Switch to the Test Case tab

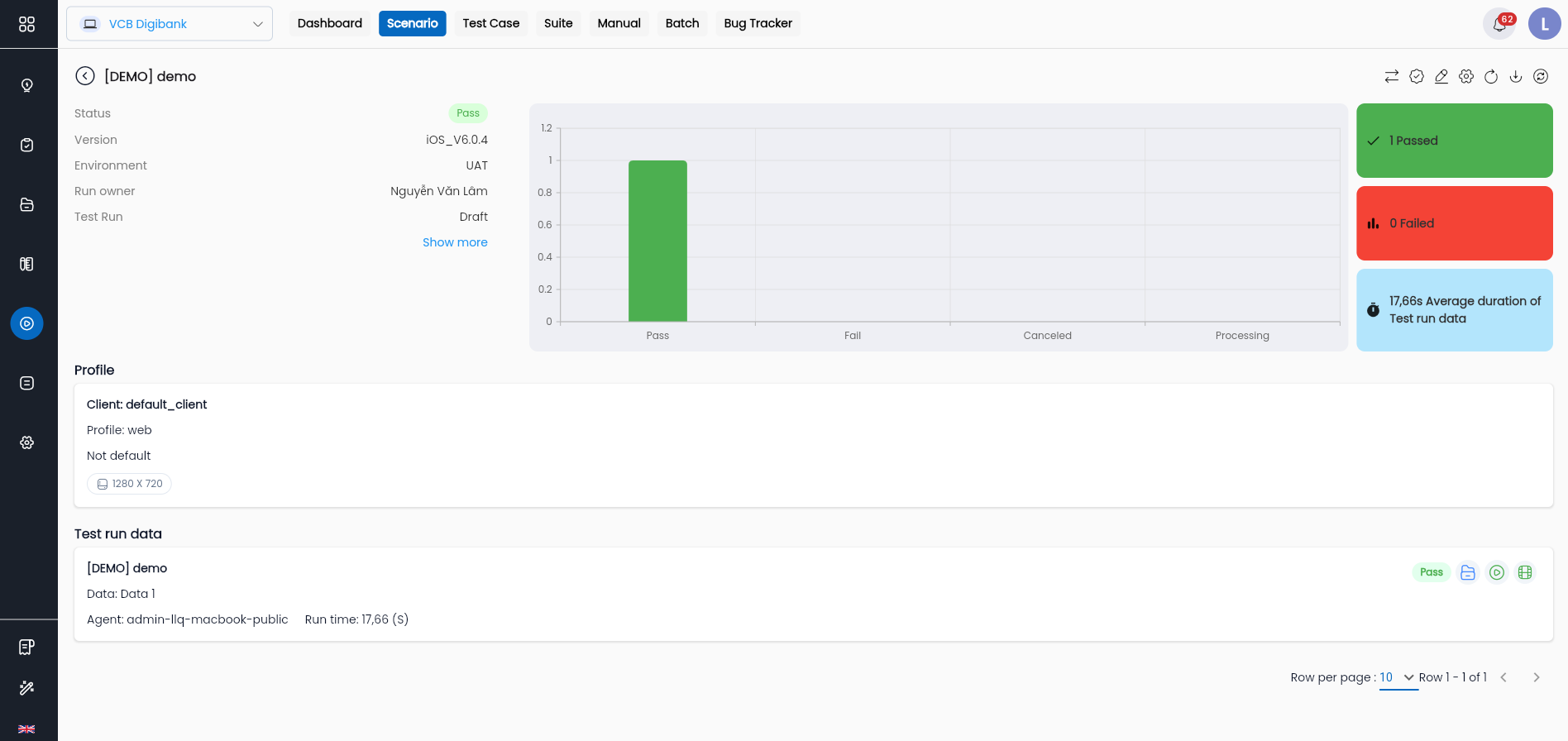point(491,23)
